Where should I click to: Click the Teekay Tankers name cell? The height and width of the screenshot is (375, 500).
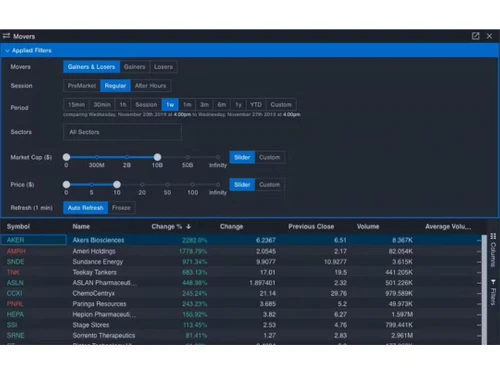coord(95,272)
